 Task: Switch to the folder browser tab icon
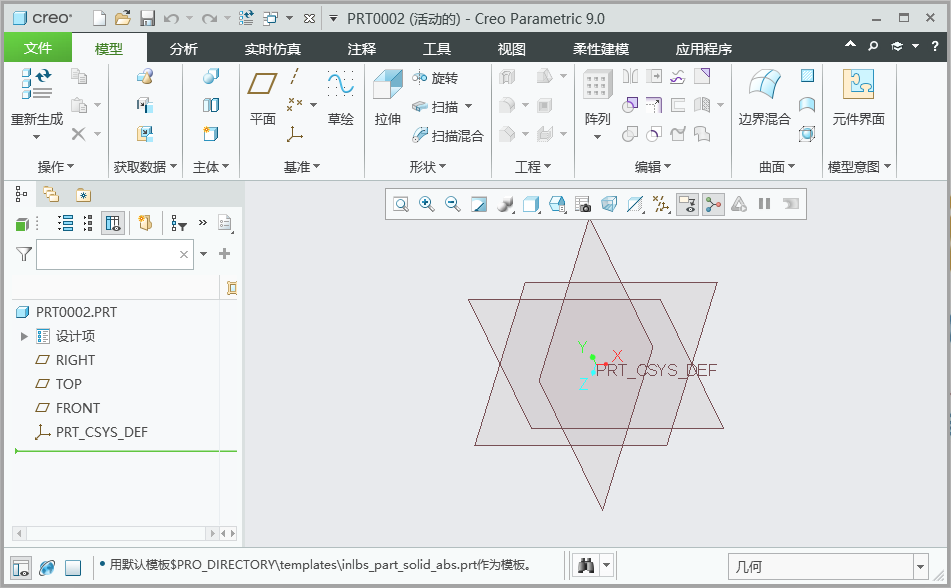coord(51,195)
